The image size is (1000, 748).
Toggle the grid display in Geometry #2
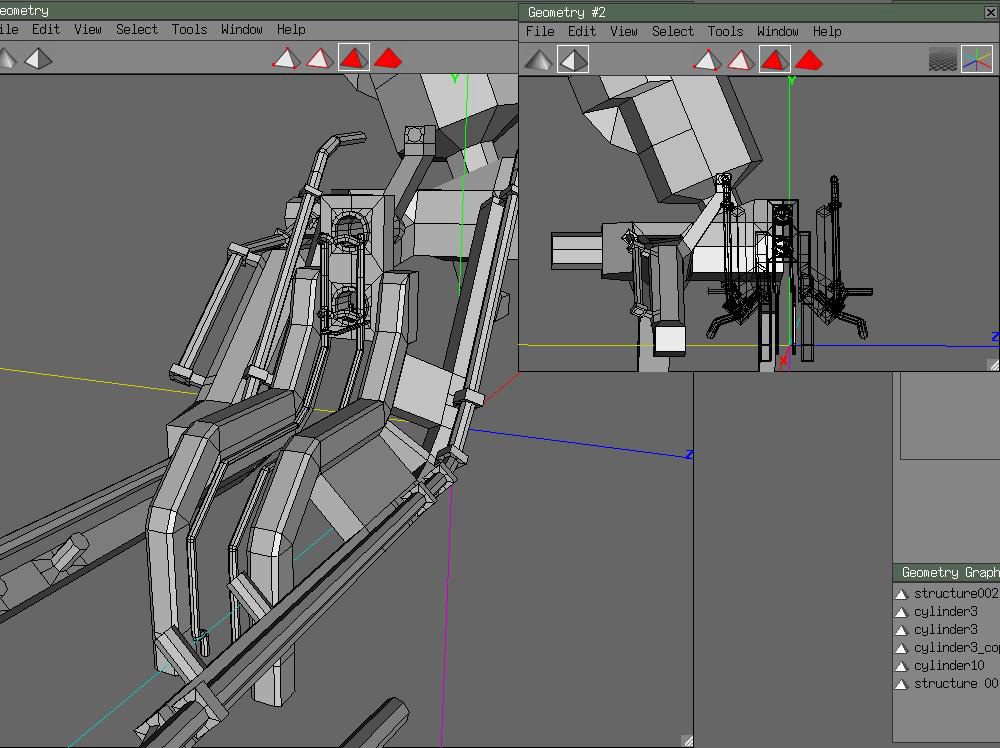(x=942, y=60)
